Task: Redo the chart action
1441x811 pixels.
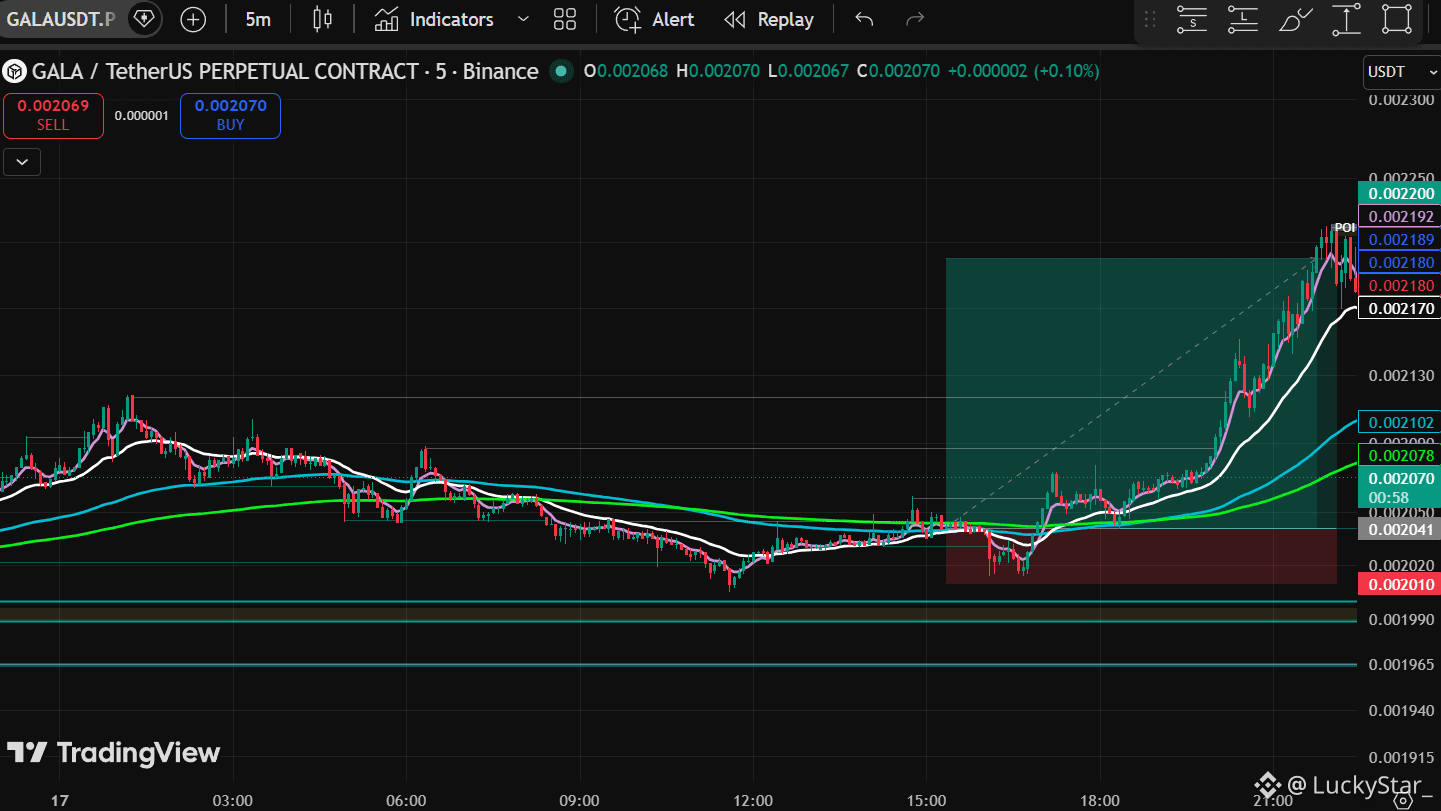Action: pyautogui.click(x=914, y=19)
